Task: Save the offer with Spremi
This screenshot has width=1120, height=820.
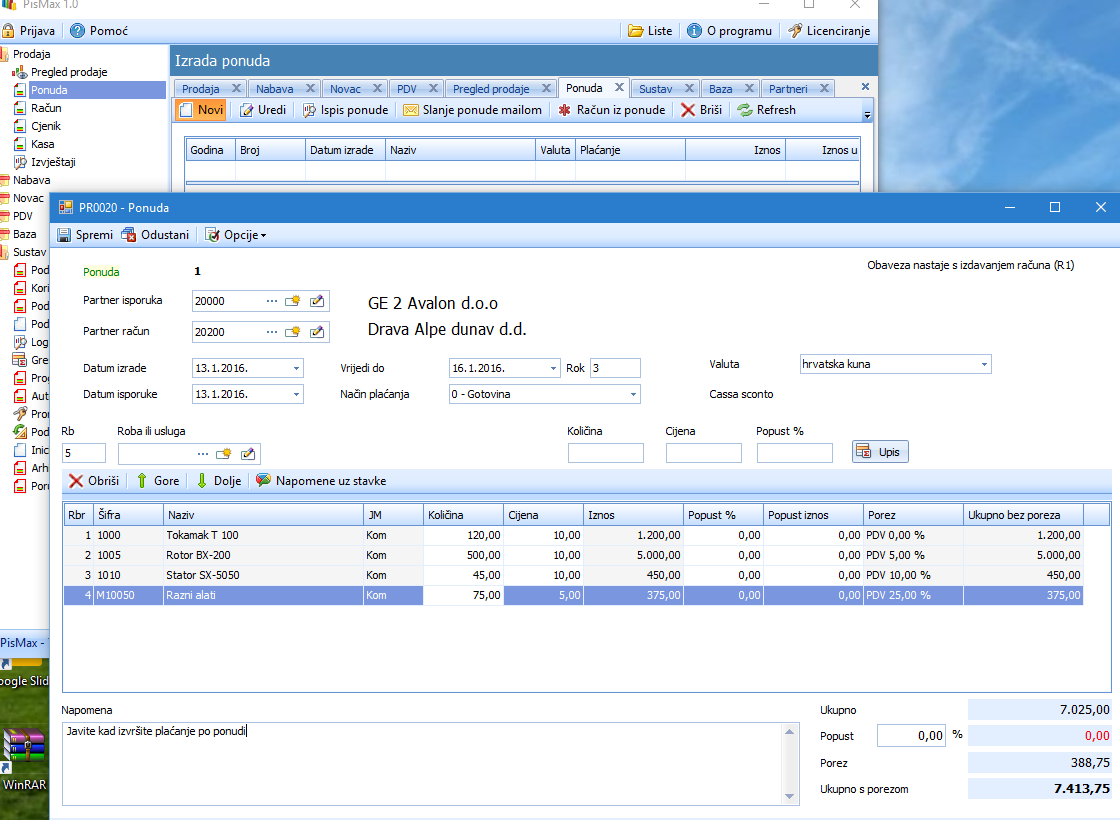Action: (x=85, y=235)
